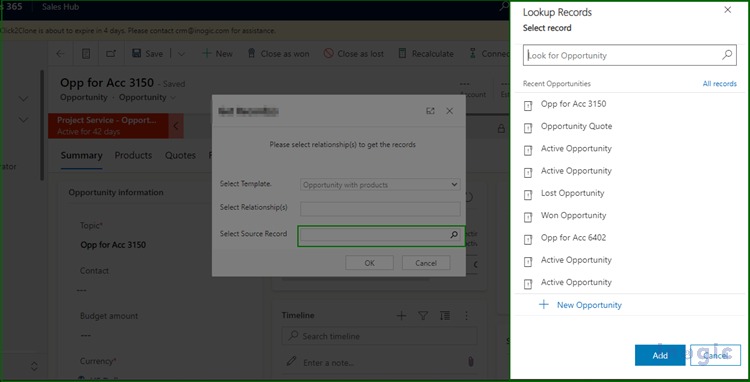Close the relationship dialog with X

(450, 111)
